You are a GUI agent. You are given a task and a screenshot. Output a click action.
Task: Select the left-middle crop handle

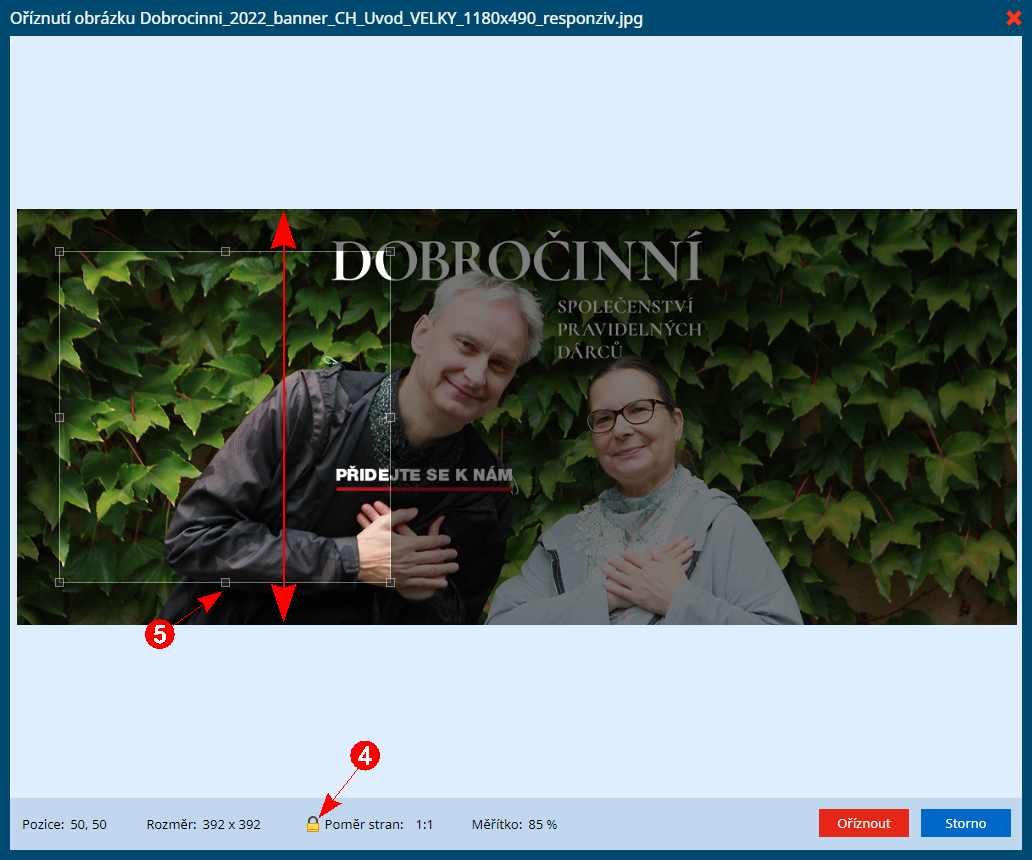pyautogui.click(x=60, y=417)
